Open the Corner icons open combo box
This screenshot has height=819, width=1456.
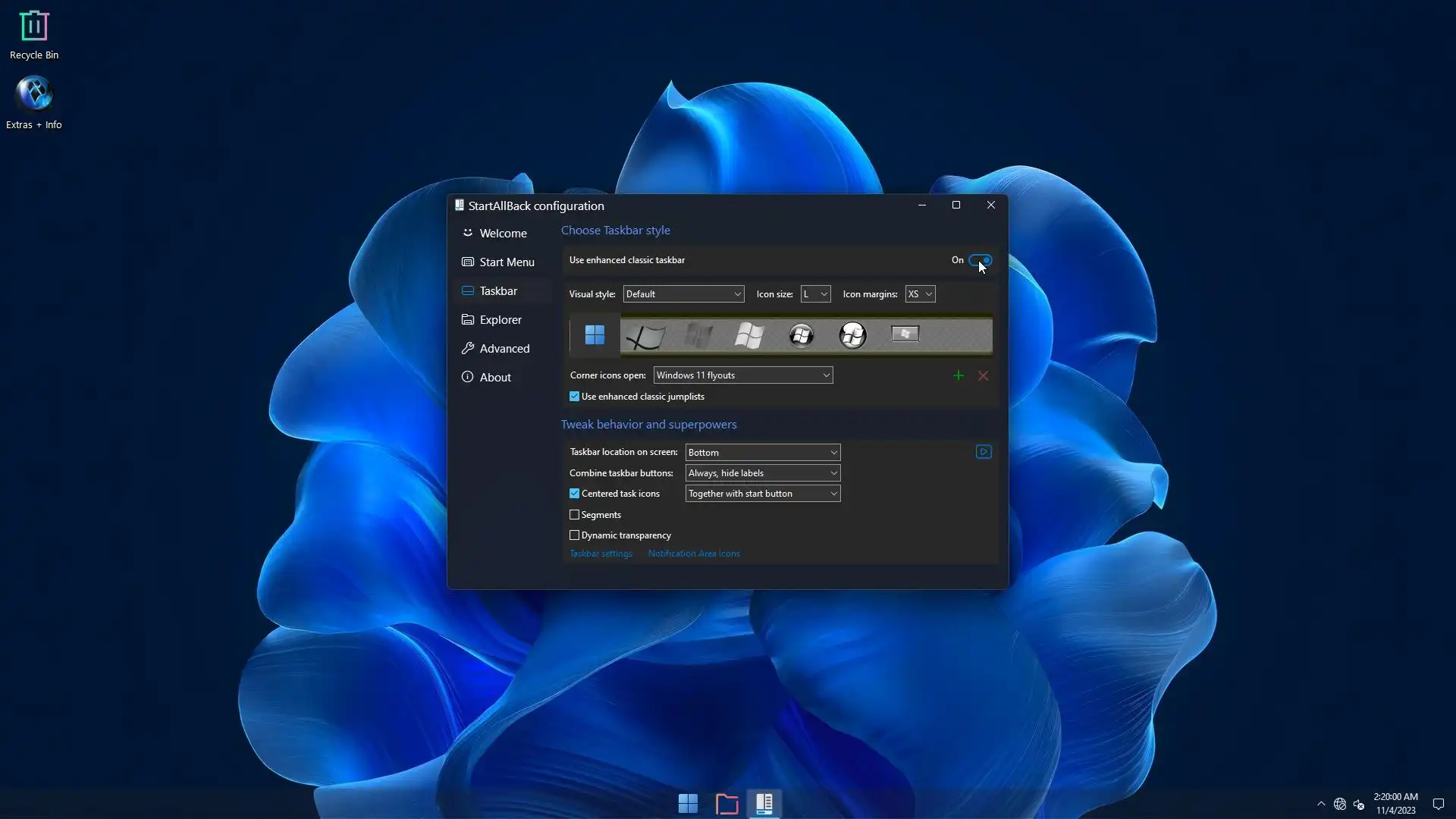tap(742, 375)
